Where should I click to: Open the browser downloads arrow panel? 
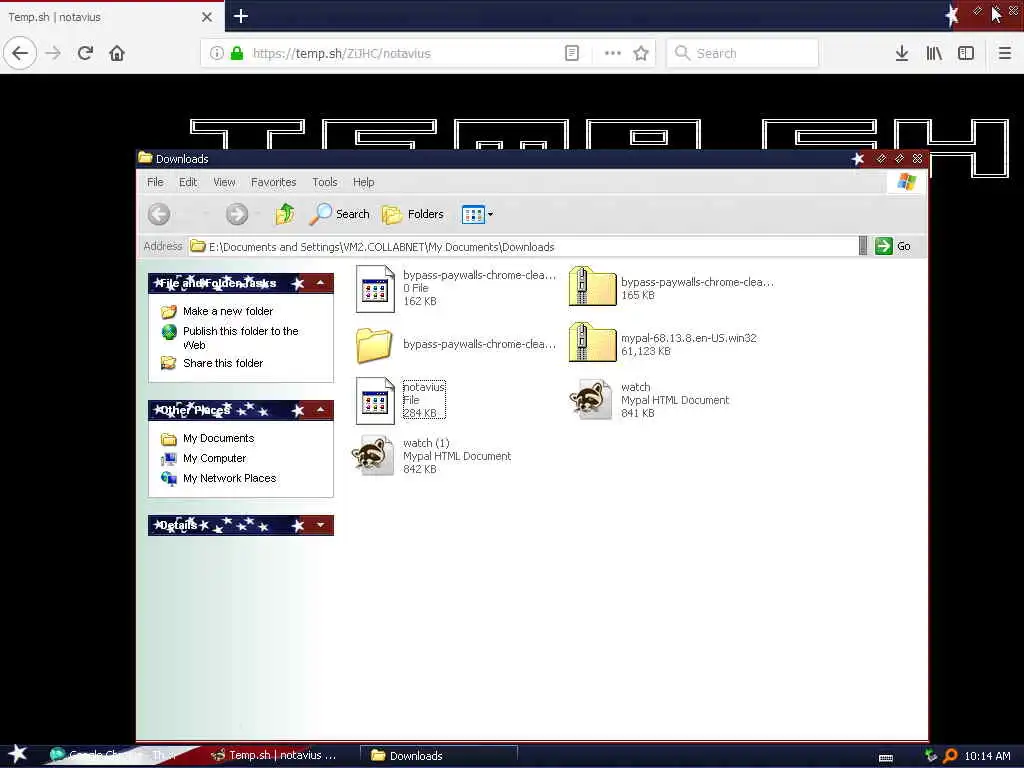click(x=901, y=53)
